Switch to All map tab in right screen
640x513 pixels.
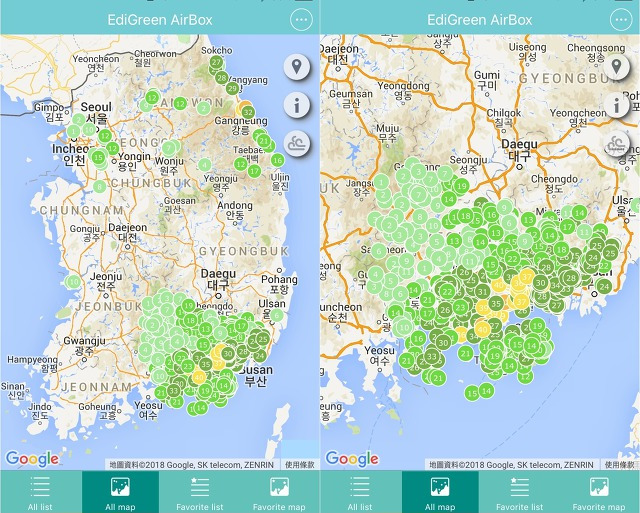(x=440, y=492)
